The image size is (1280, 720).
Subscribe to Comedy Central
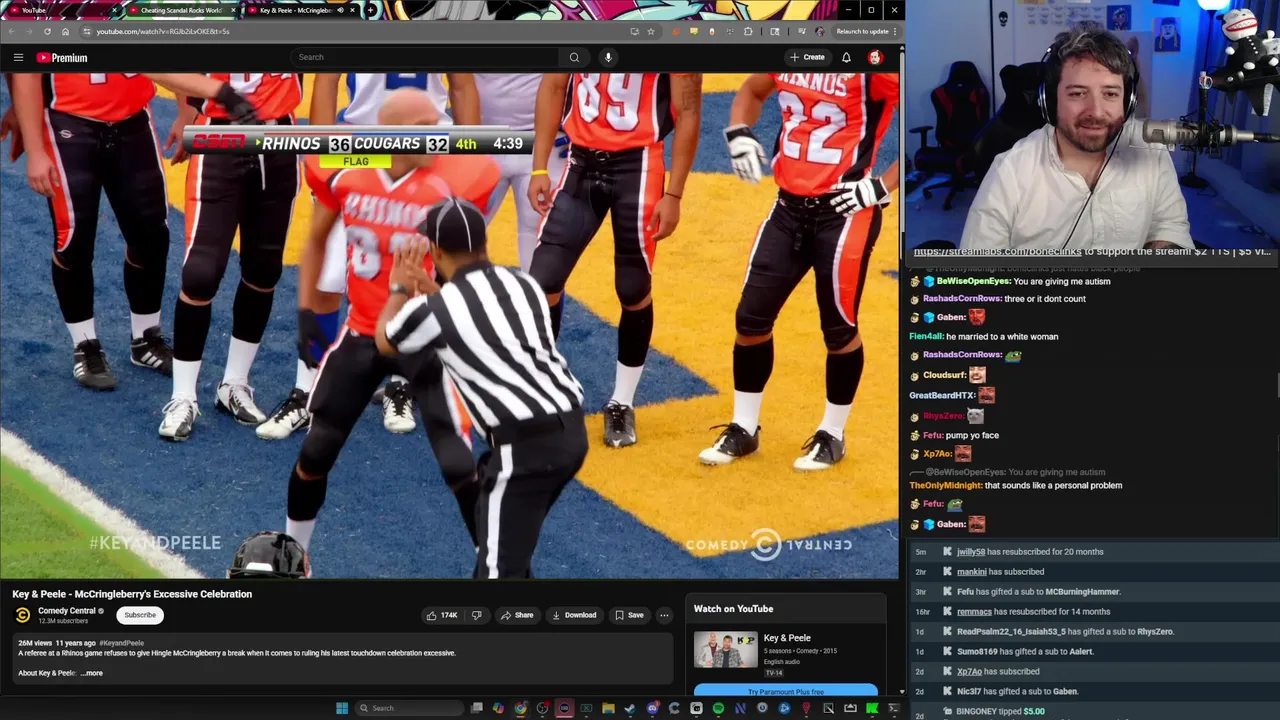(x=140, y=615)
